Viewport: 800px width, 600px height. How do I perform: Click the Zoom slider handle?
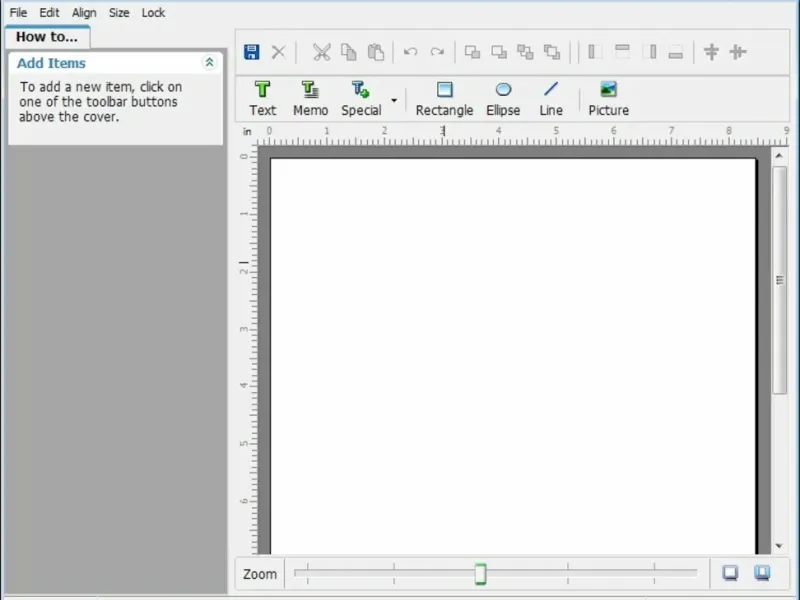[x=480, y=574]
